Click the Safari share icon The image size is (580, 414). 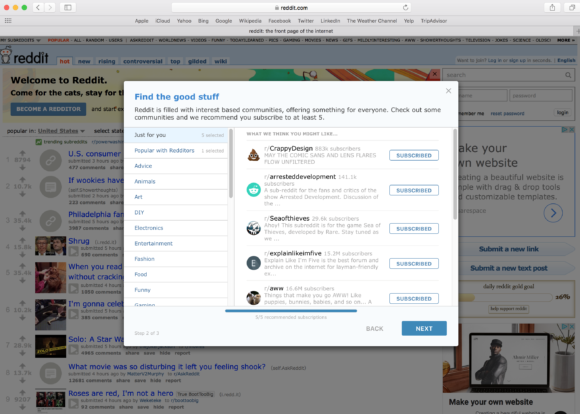pos(552,7)
